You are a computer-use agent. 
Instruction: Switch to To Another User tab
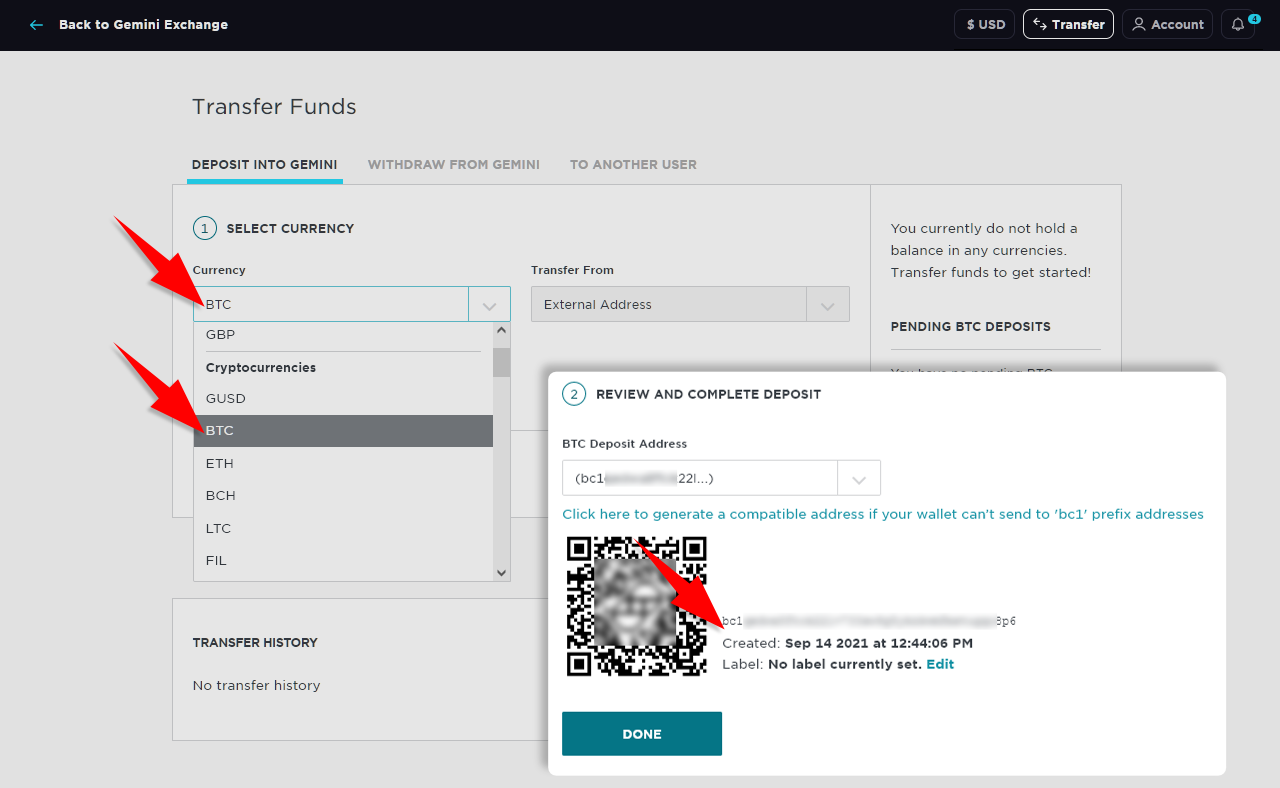633,165
